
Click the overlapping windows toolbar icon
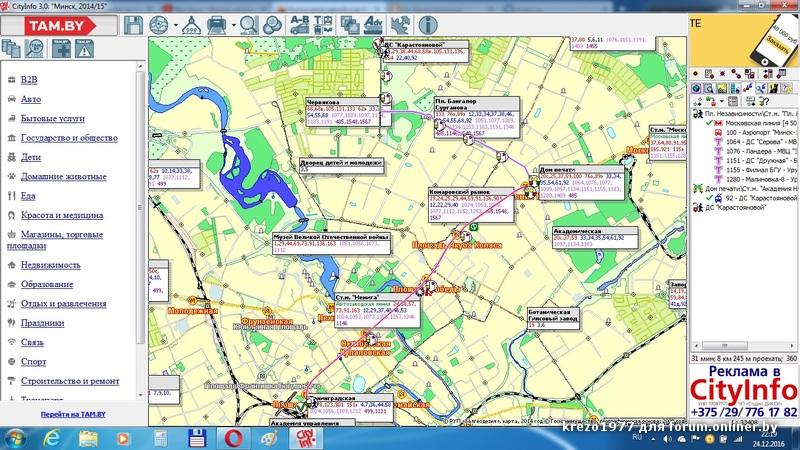click(x=350, y=25)
